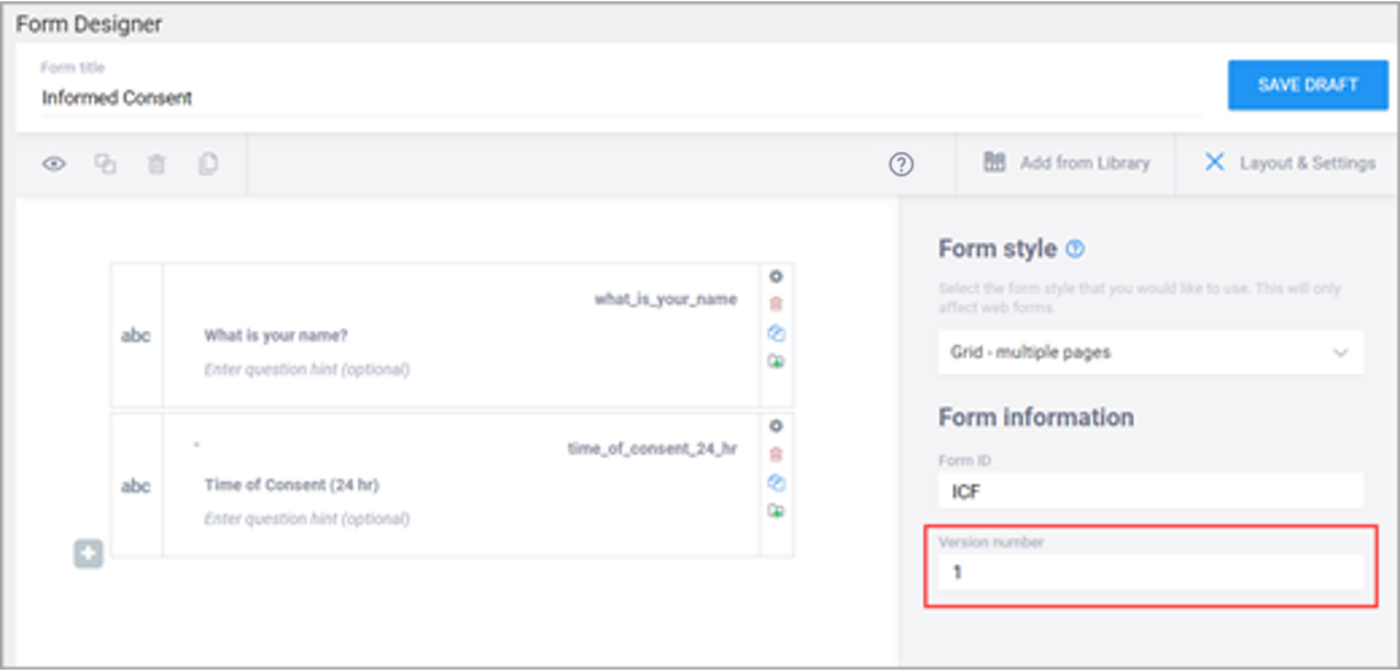This screenshot has height=670, width=1400.
Task: Click the preview eye icon in the toolbar
Action: point(54,163)
